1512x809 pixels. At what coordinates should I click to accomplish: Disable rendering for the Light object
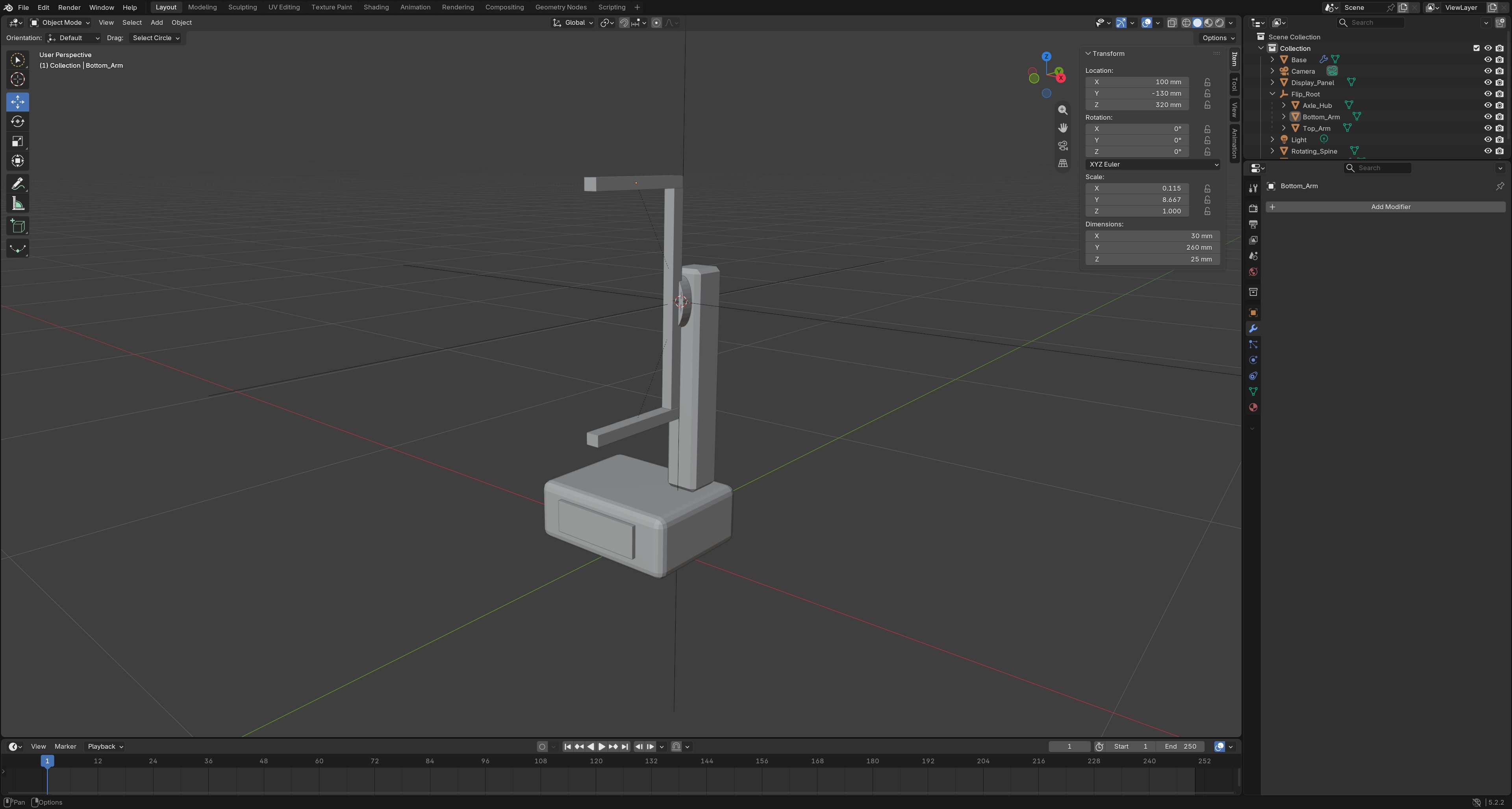pyautogui.click(x=1500, y=140)
